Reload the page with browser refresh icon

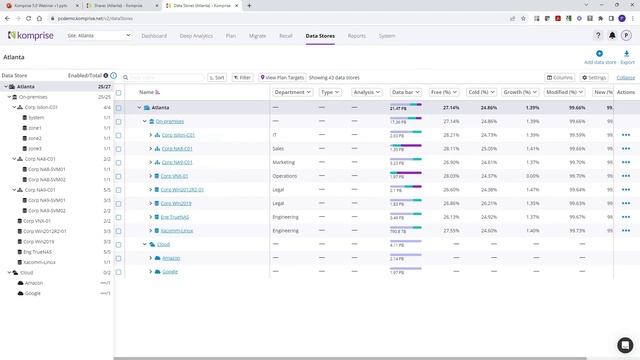point(28,18)
